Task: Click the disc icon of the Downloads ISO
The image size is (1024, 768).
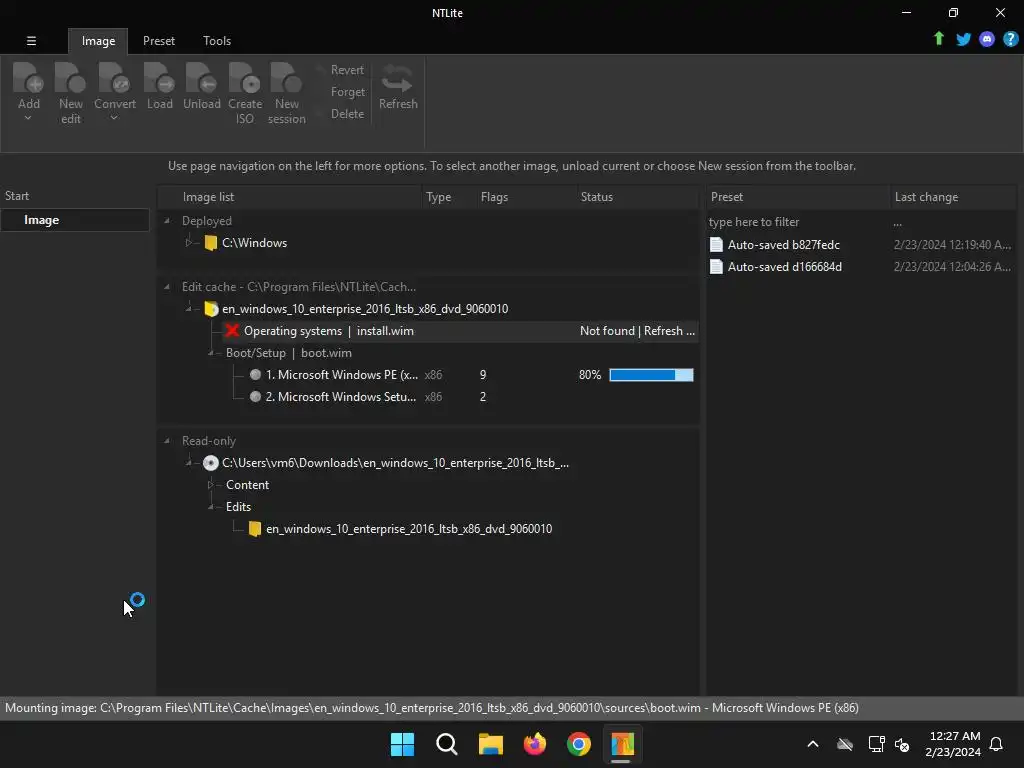Action: coord(210,463)
